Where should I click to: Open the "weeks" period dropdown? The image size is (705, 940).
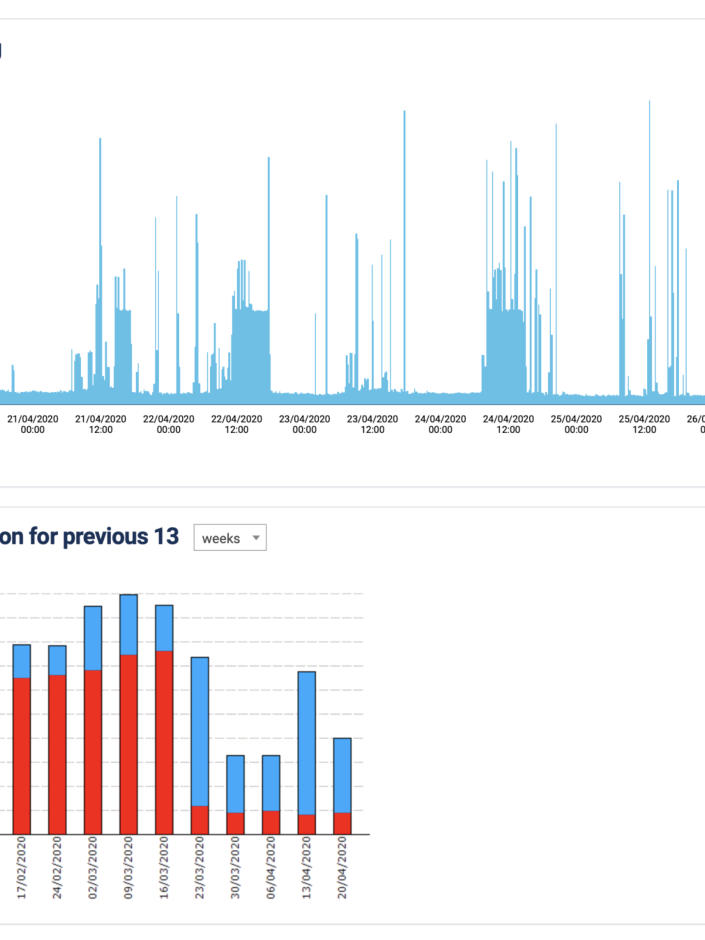(230, 538)
